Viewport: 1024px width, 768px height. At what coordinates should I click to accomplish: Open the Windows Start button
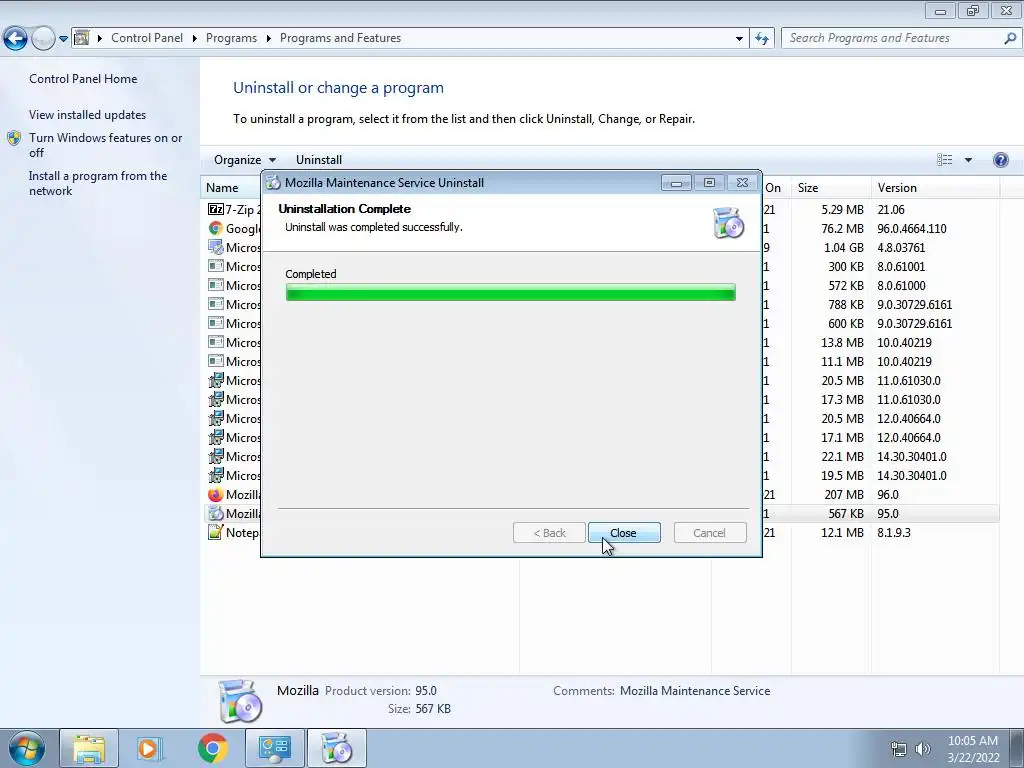point(25,748)
